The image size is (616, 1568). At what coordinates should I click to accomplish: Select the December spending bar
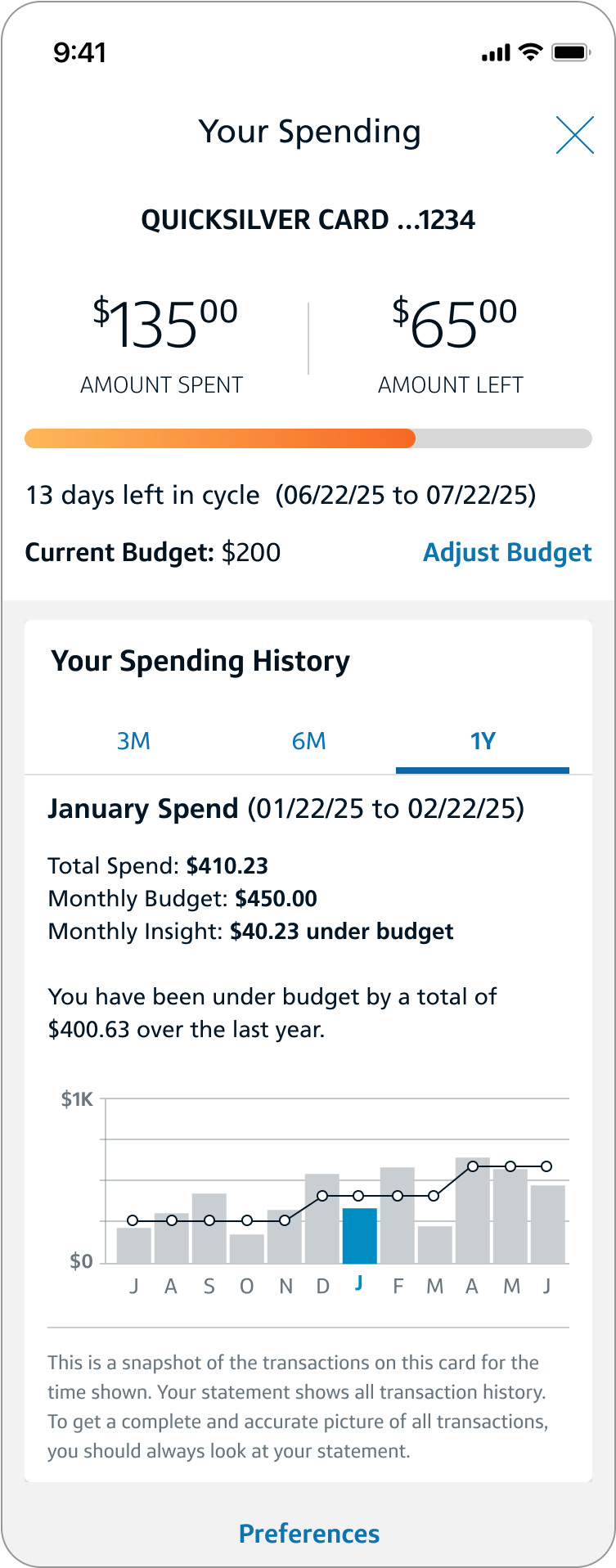click(321, 1219)
